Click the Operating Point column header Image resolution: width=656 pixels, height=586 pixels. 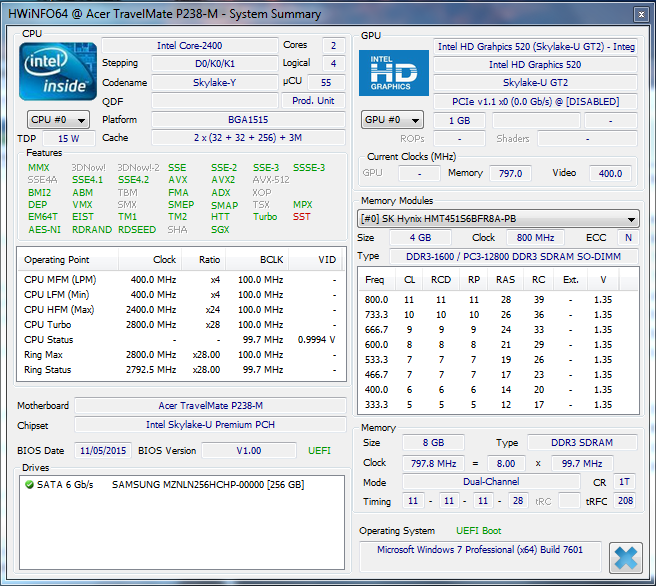click(x=68, y=260)
